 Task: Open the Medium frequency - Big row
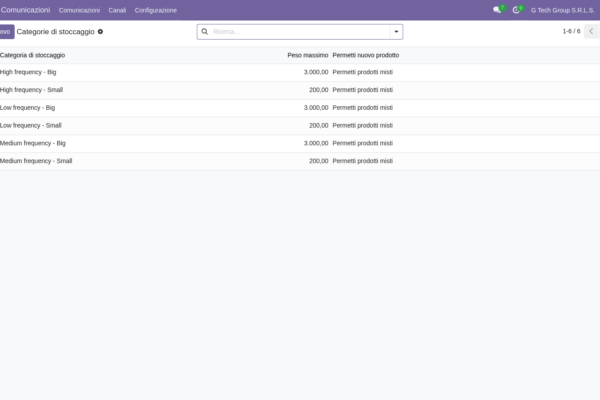300,143
